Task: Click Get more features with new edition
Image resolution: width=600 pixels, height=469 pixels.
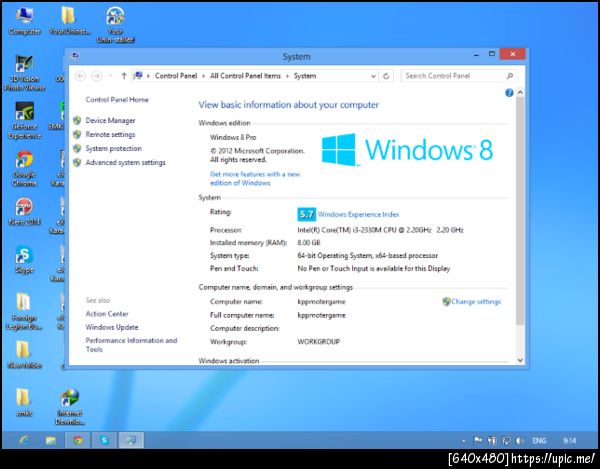Action: click(x=255, y=178)
